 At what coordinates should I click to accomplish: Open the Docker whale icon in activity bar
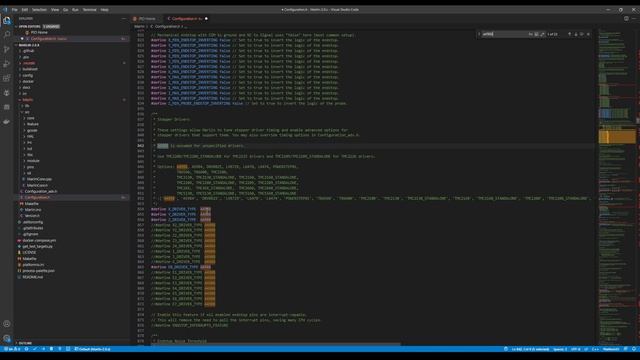pos(7,122)
